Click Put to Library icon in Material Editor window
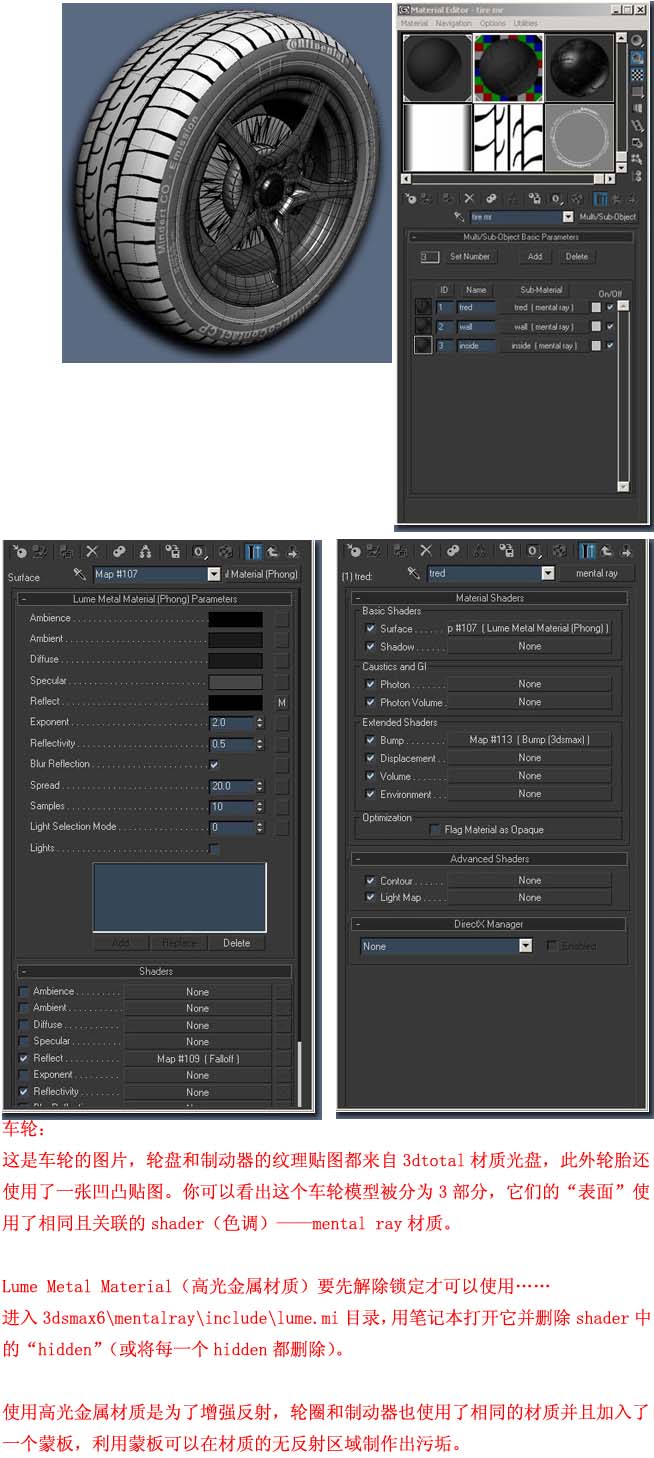 535,199
